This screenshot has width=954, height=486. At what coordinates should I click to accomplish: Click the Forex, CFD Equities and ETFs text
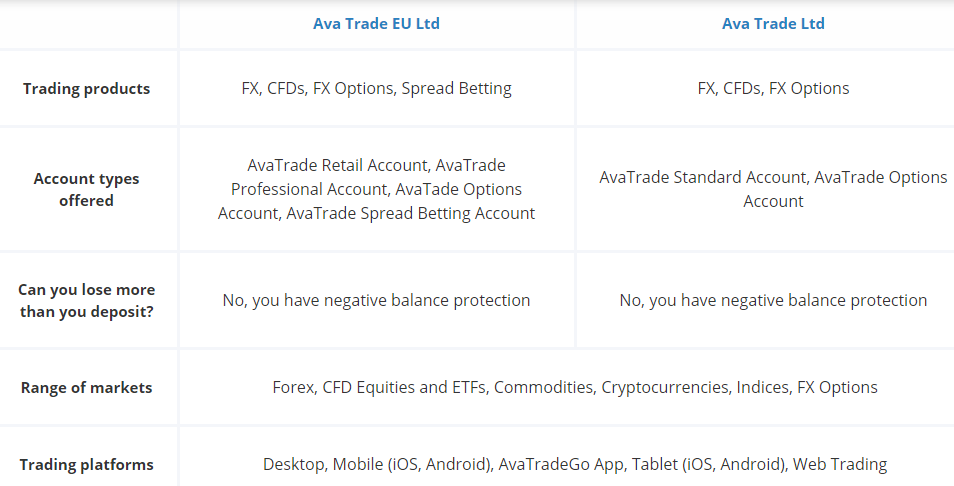pos(378,387)
